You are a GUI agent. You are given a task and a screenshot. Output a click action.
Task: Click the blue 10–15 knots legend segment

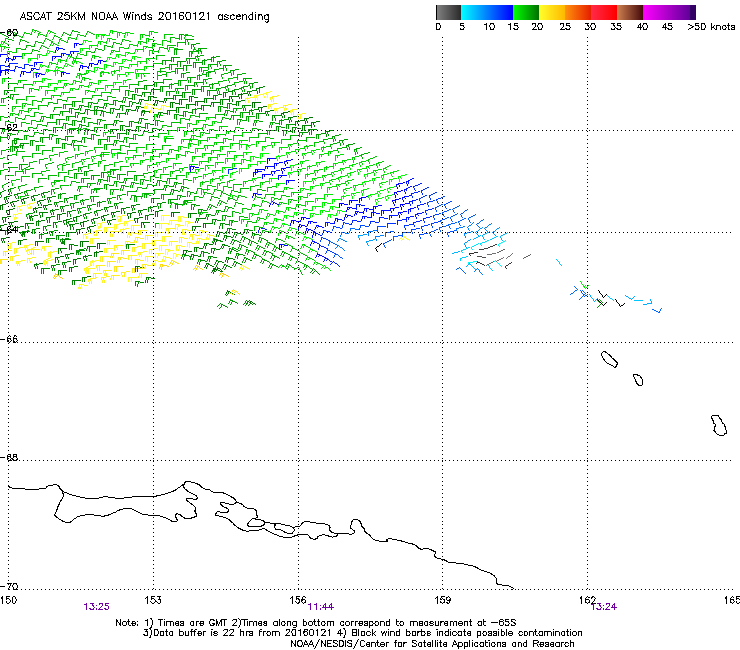point(500,12)
